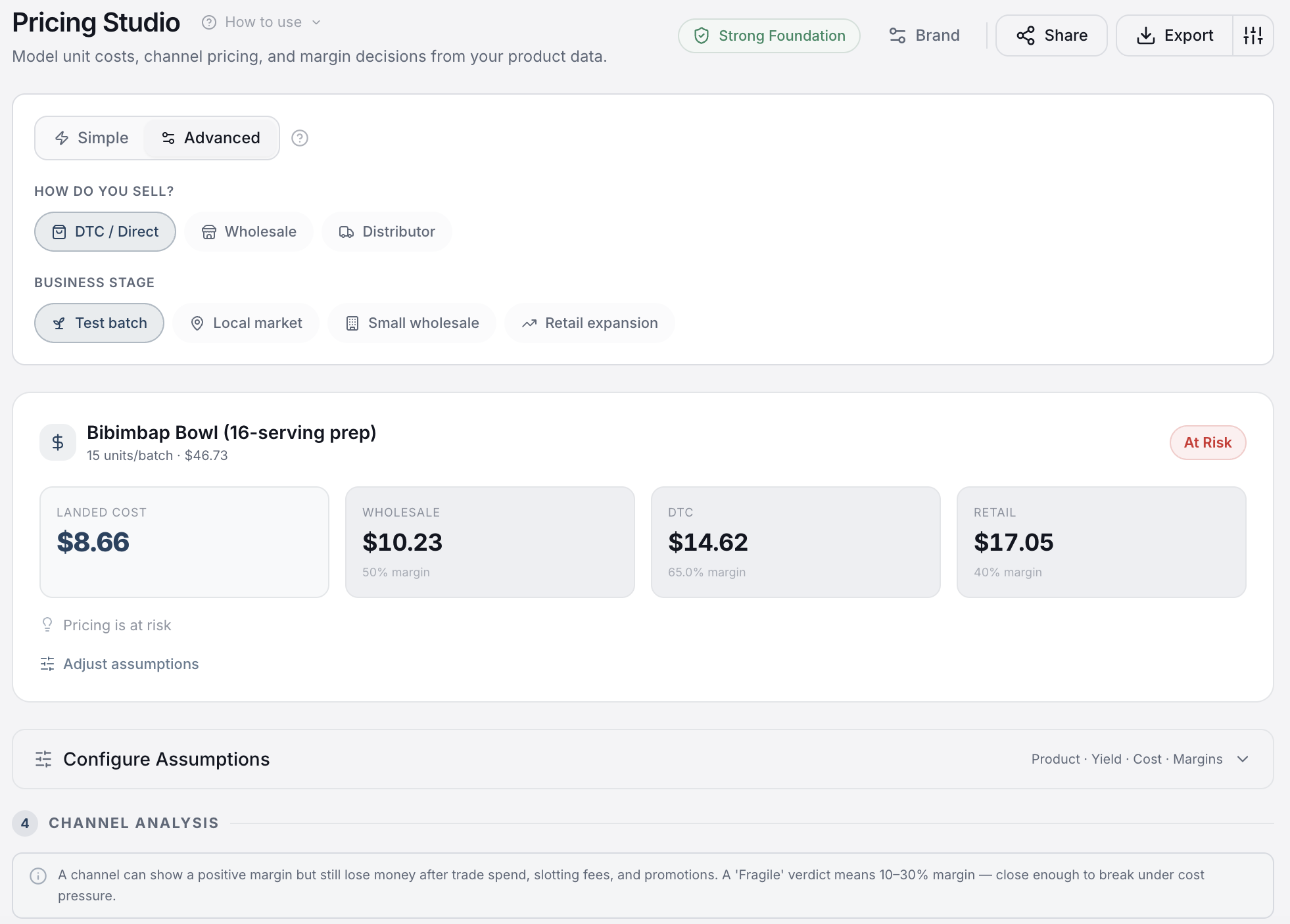Screen dimensions: 1290x924
Task: Click the lightning bolt icon on Simple
Action: tap(62, 138)
